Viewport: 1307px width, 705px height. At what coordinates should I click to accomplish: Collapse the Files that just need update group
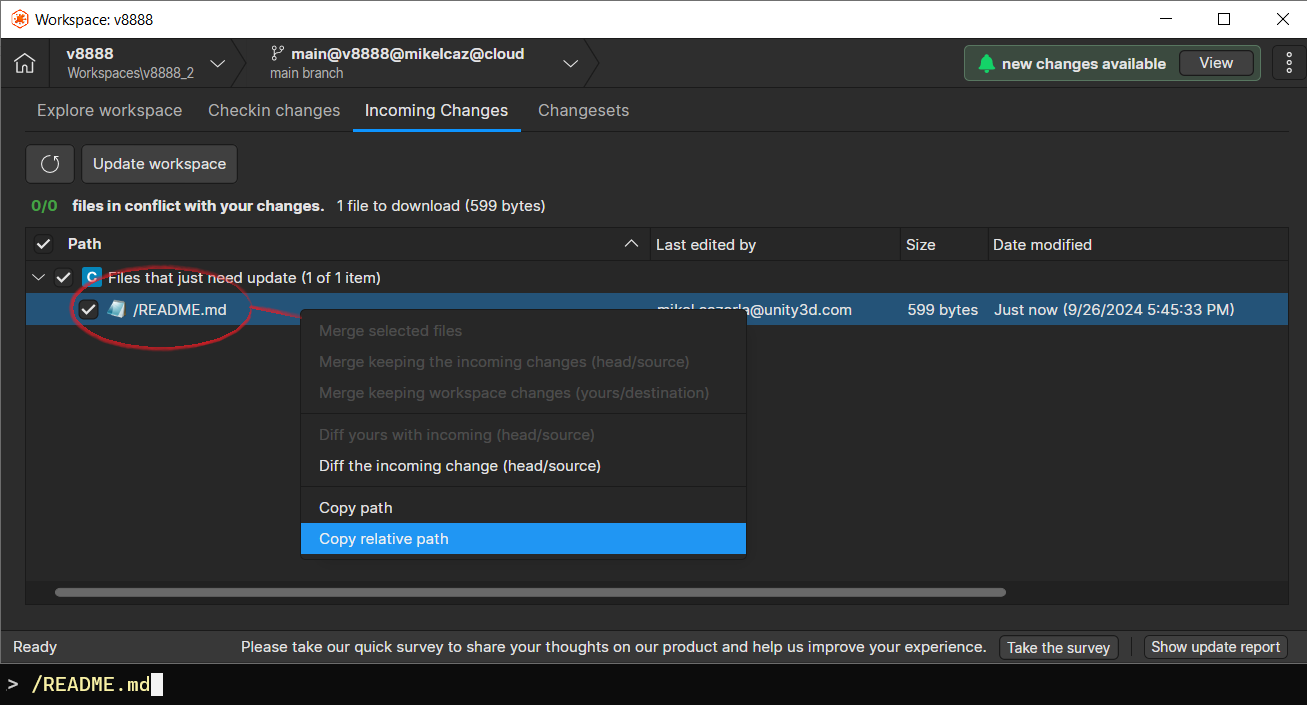pyautogui.click(x=38, y=277)
